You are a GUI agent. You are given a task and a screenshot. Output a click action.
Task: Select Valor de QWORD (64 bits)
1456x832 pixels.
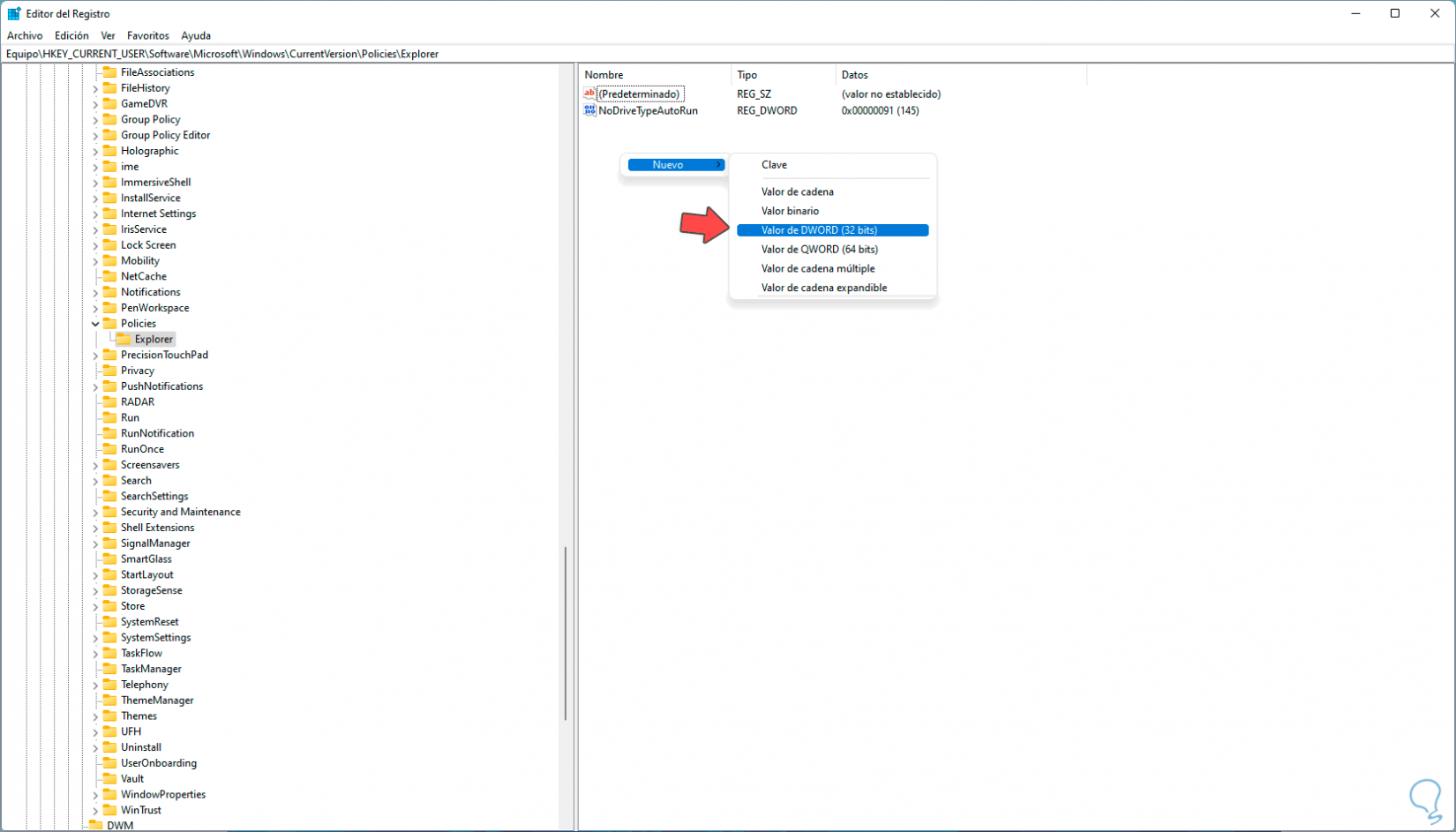pyautogui.click(x=832, y=249)
